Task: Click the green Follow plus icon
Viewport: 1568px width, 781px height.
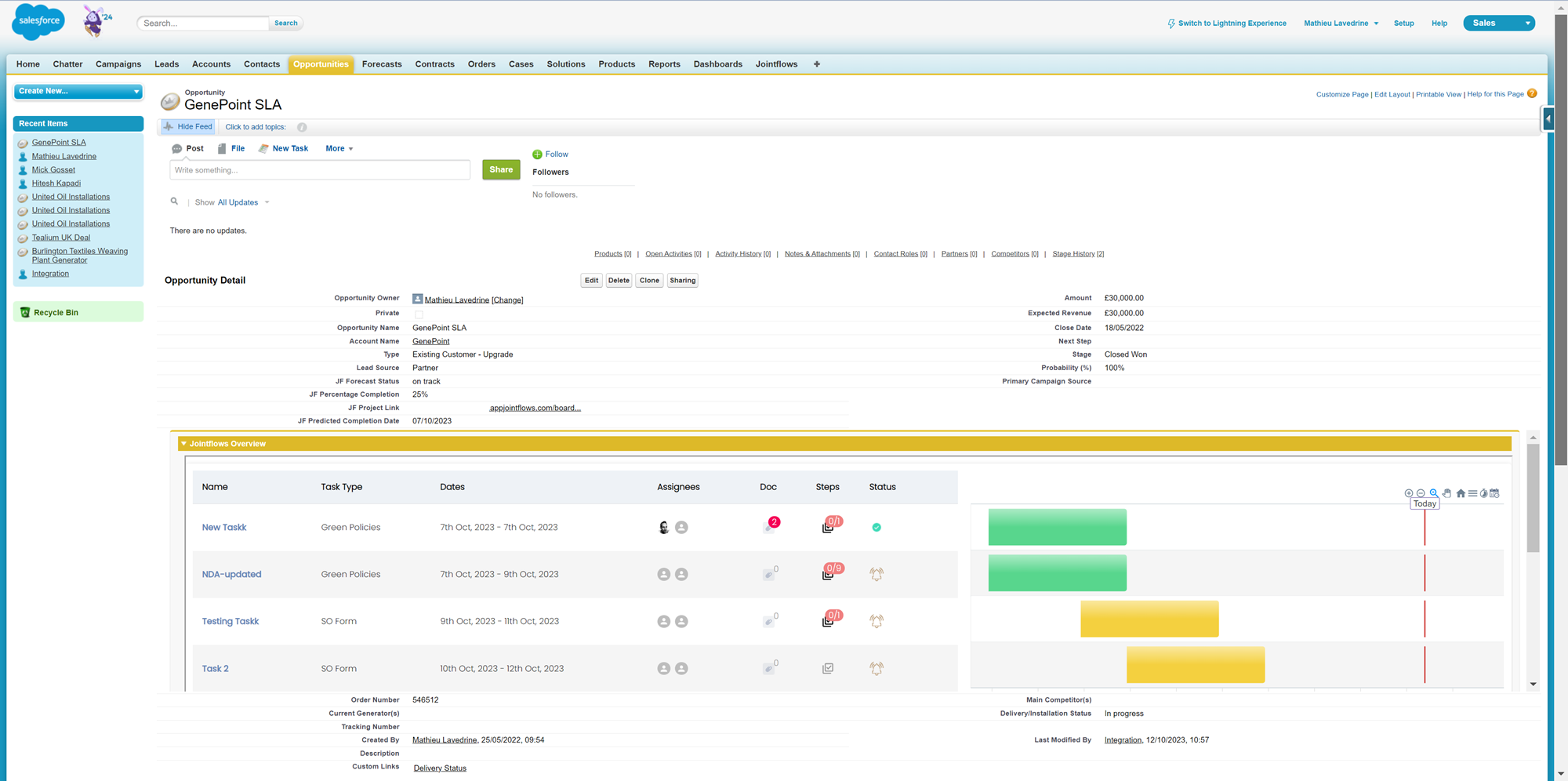Action: click(537, 154)
